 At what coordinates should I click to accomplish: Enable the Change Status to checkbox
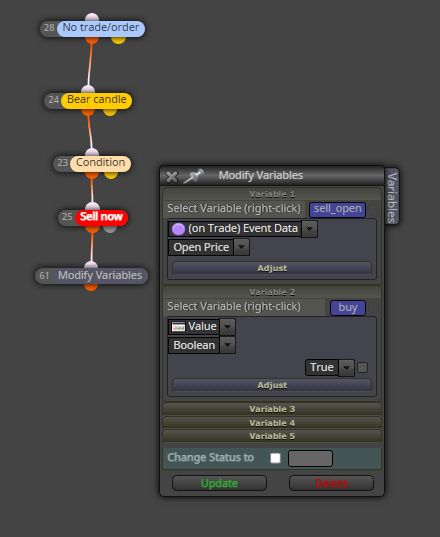pyautogui.click(x=275, y=458)
